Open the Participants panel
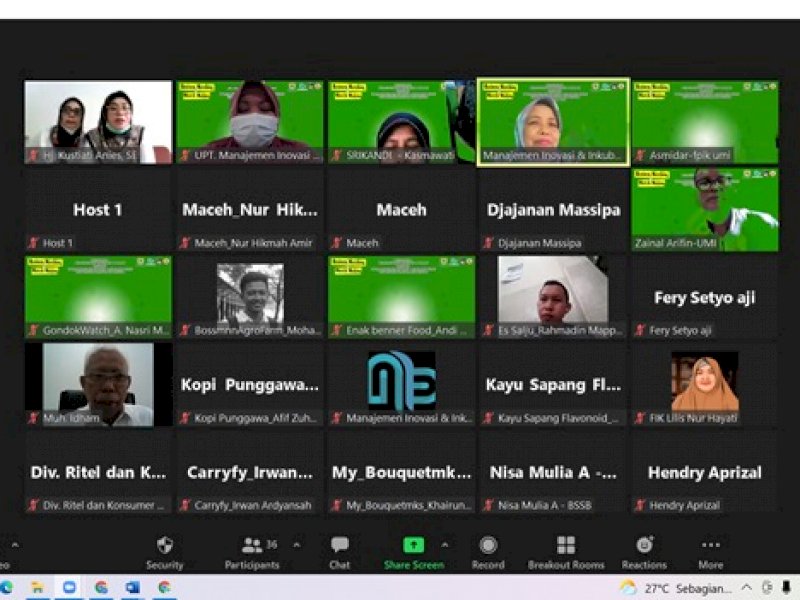 click(252, 551)
